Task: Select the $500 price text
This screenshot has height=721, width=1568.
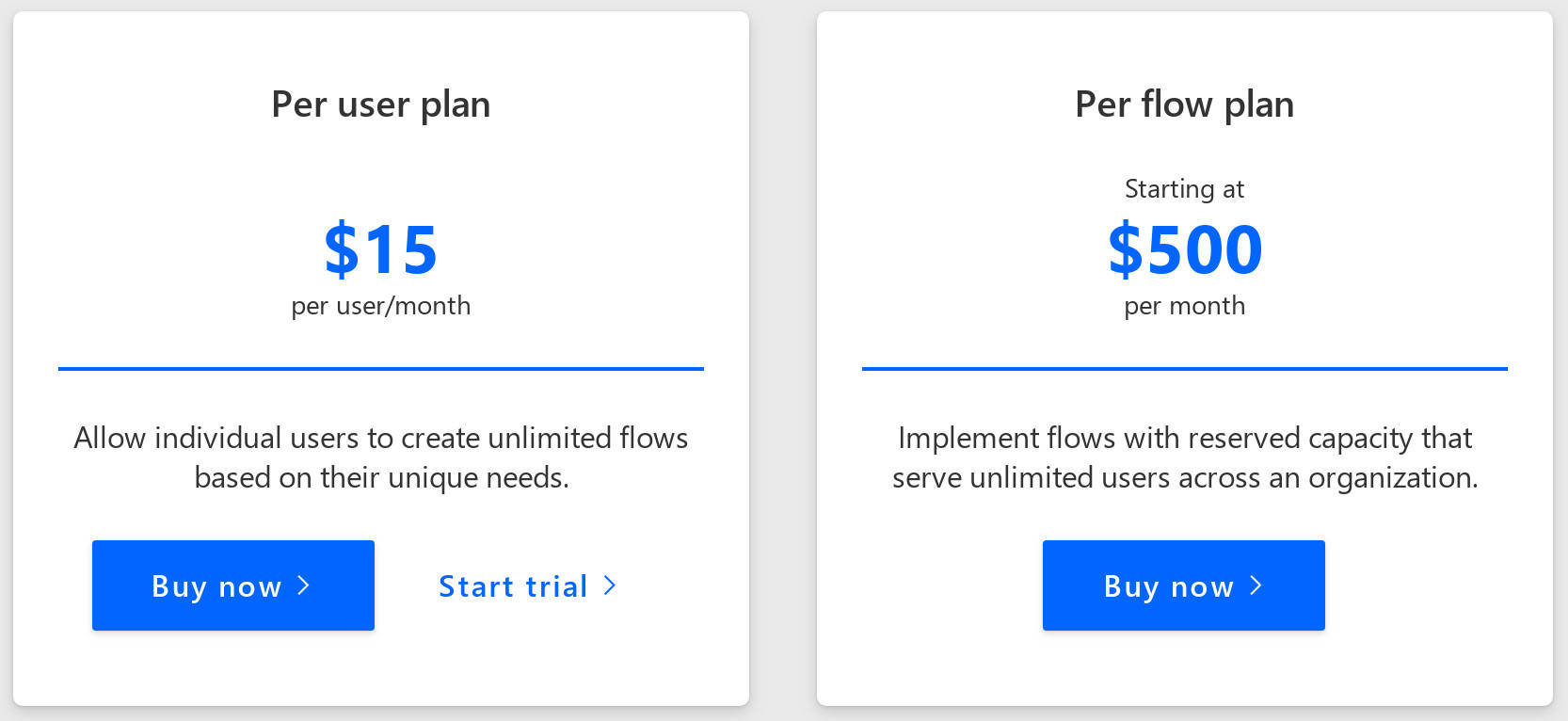Action: click(x=1184, y=249)
